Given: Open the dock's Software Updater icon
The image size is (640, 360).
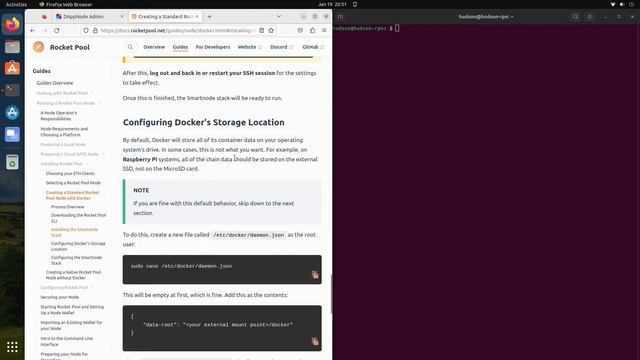Looking at the screenshot, I should (x=12, y=112).
